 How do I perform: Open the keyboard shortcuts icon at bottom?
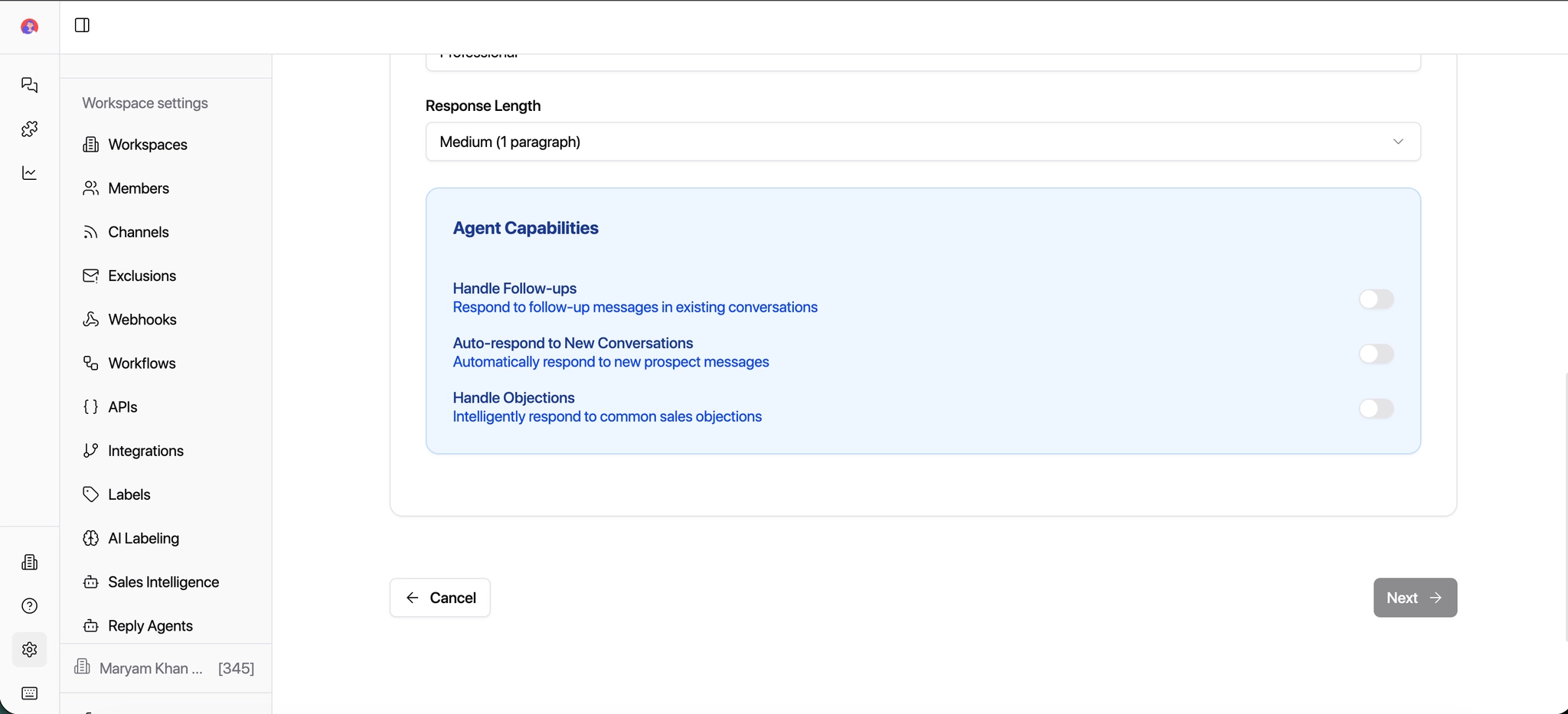click(x=29, y=693)
